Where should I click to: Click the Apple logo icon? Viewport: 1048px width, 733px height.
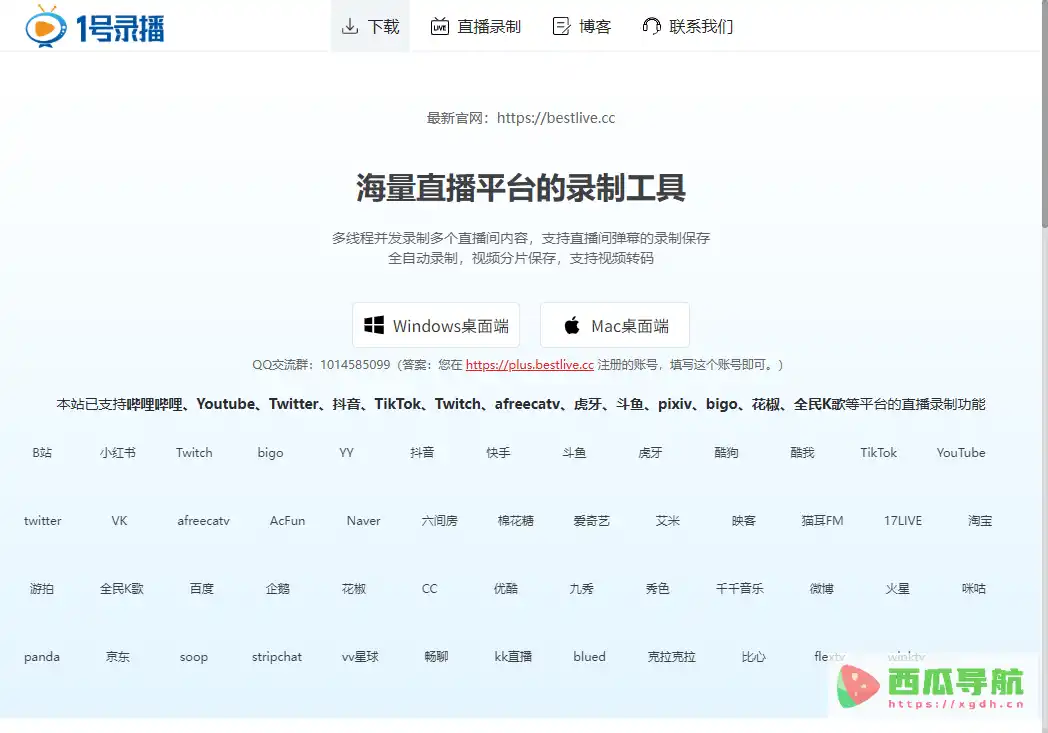571,325
